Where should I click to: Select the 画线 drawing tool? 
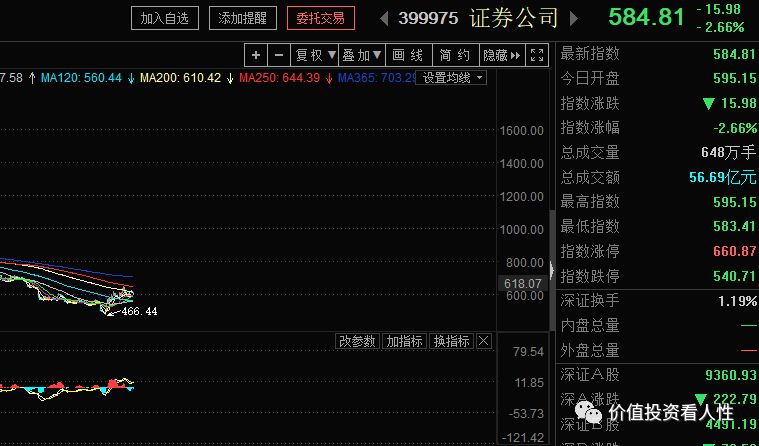click(x=409, y=55)
